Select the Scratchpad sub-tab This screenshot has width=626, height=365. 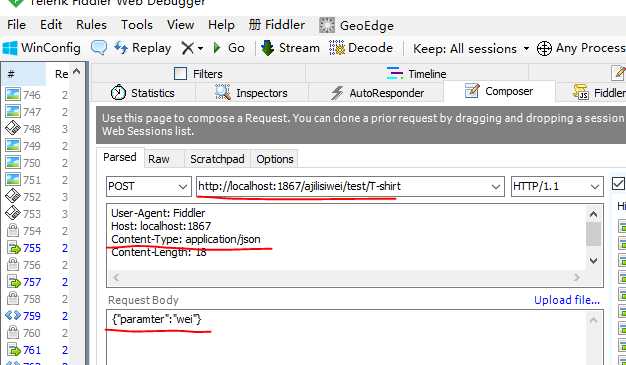click(x=217, y=159)
